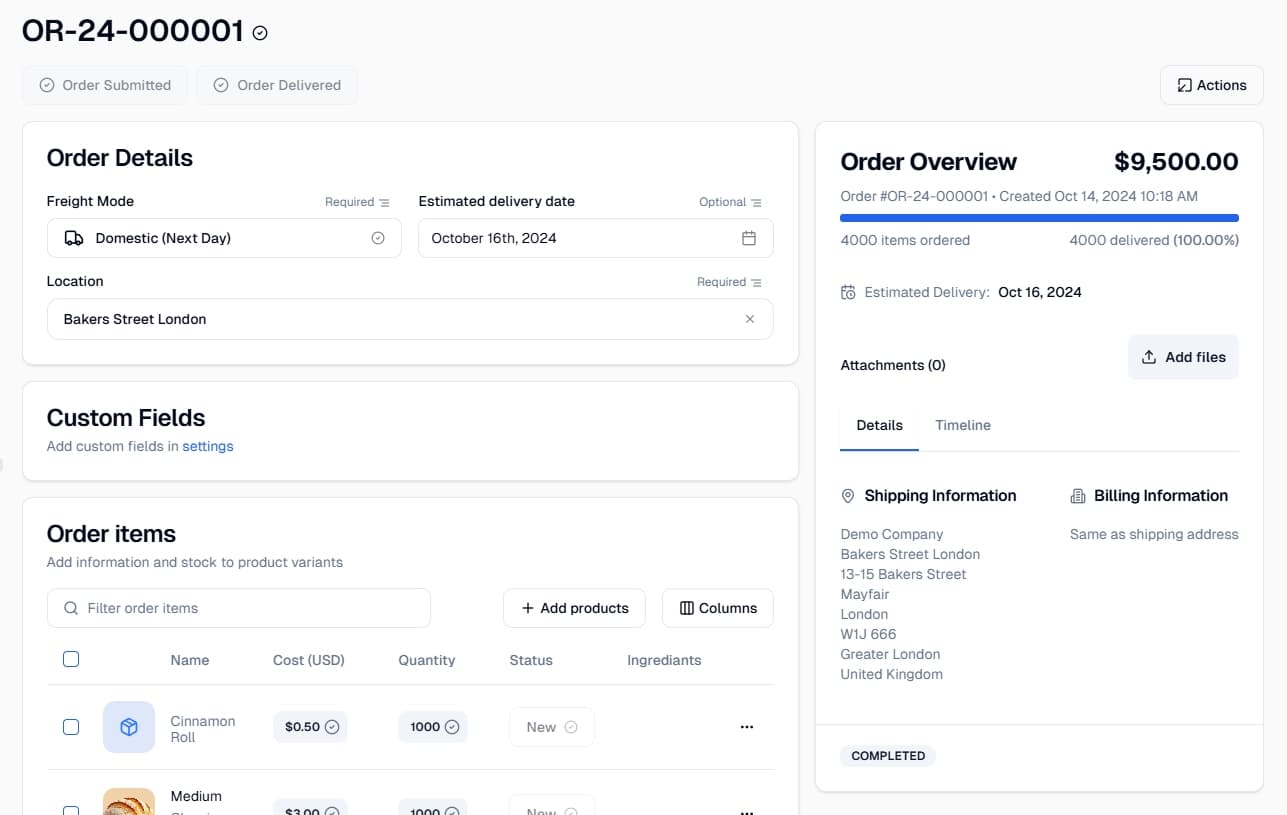
Task: Open settings via the Custom Fields link
Action: (208, 446)
